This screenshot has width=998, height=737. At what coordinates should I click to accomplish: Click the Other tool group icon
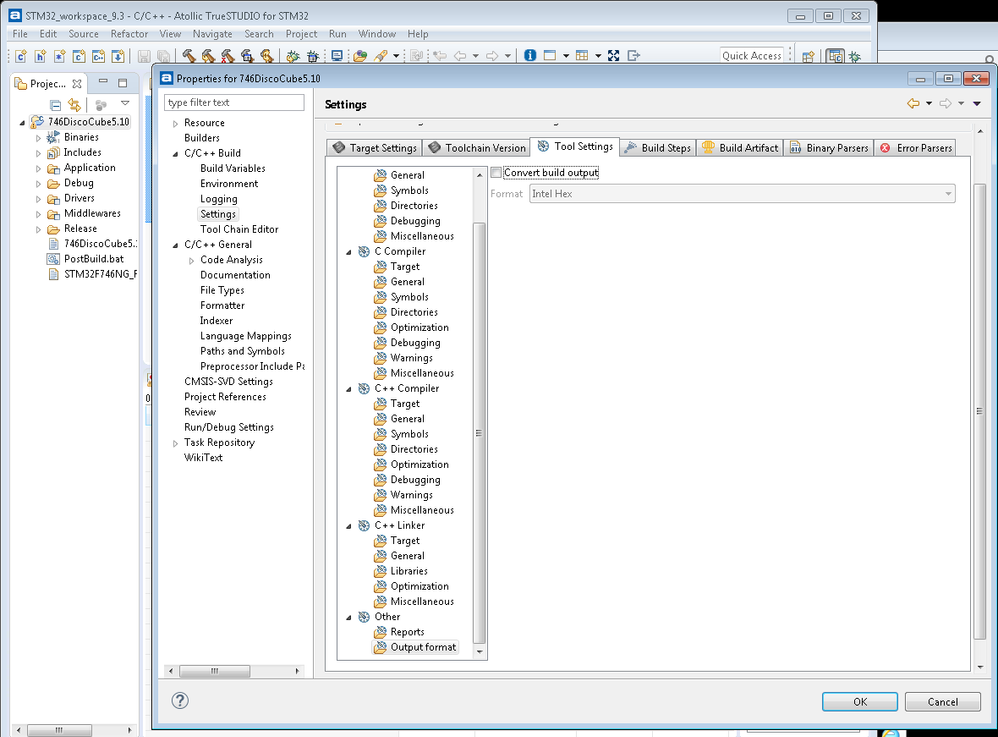click(364, 617)
